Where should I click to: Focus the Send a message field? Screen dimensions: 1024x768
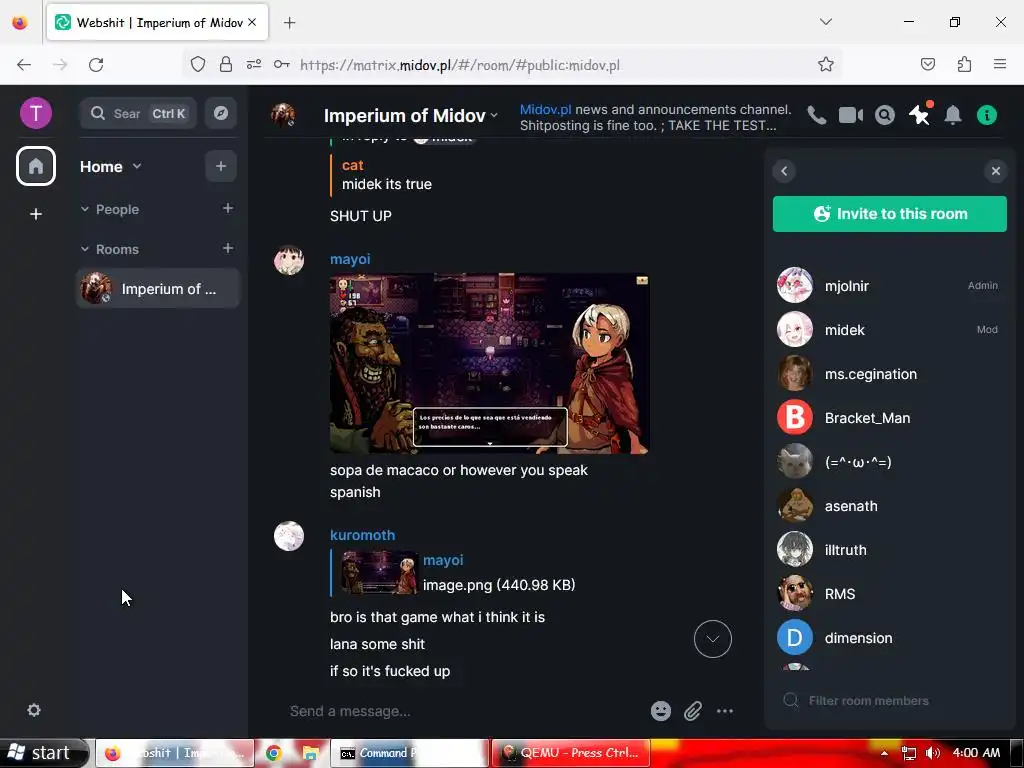click(464, 711)
